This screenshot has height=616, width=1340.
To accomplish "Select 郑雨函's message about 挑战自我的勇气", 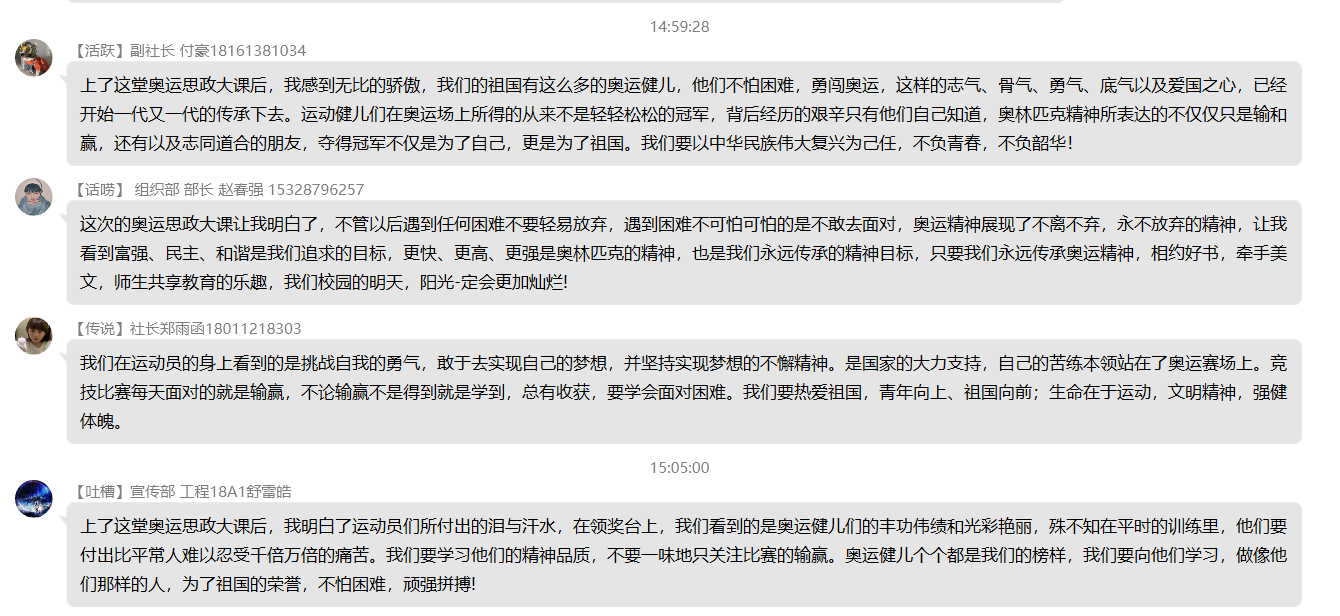I will pyautogui.click(x=684, y=392).
